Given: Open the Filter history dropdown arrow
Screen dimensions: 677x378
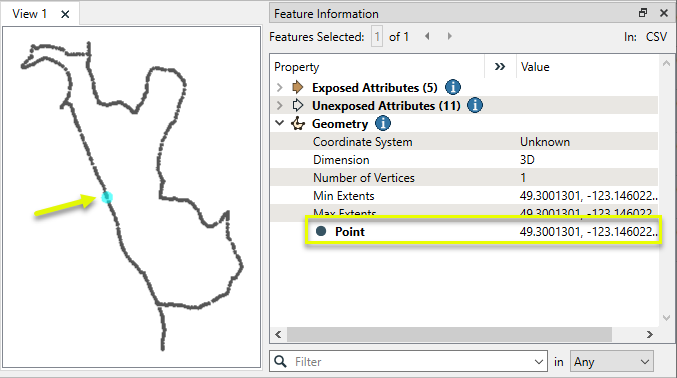Looking at the screenshot, I should (538, 362).
